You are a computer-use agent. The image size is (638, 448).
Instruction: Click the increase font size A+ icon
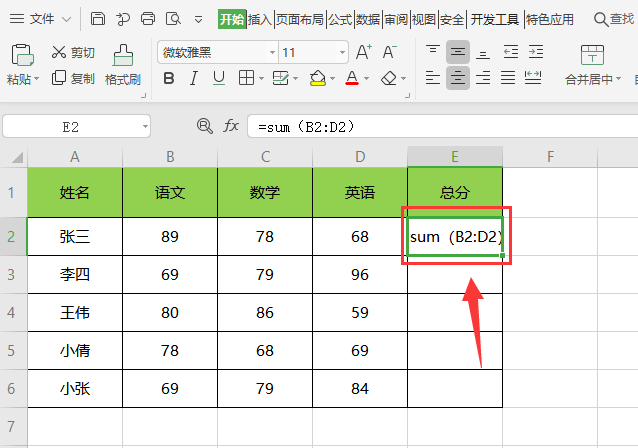364,52
